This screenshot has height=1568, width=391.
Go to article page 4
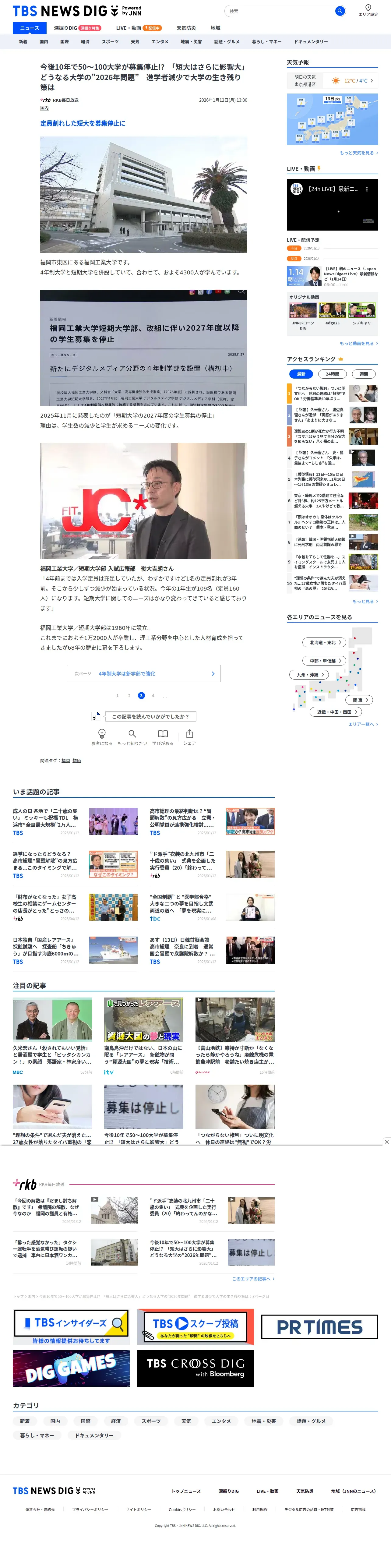[153, 695]
